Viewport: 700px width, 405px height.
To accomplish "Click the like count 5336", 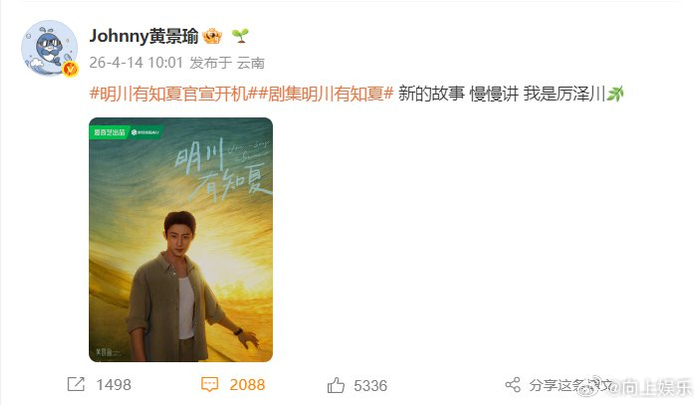I will tap(371, 385).
